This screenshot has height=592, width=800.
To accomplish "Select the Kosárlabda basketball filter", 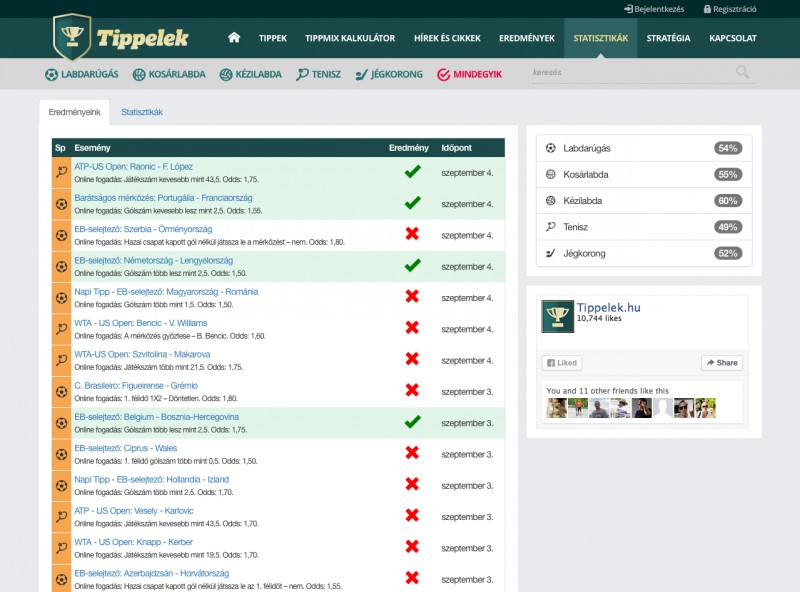I will coord(169,74).
